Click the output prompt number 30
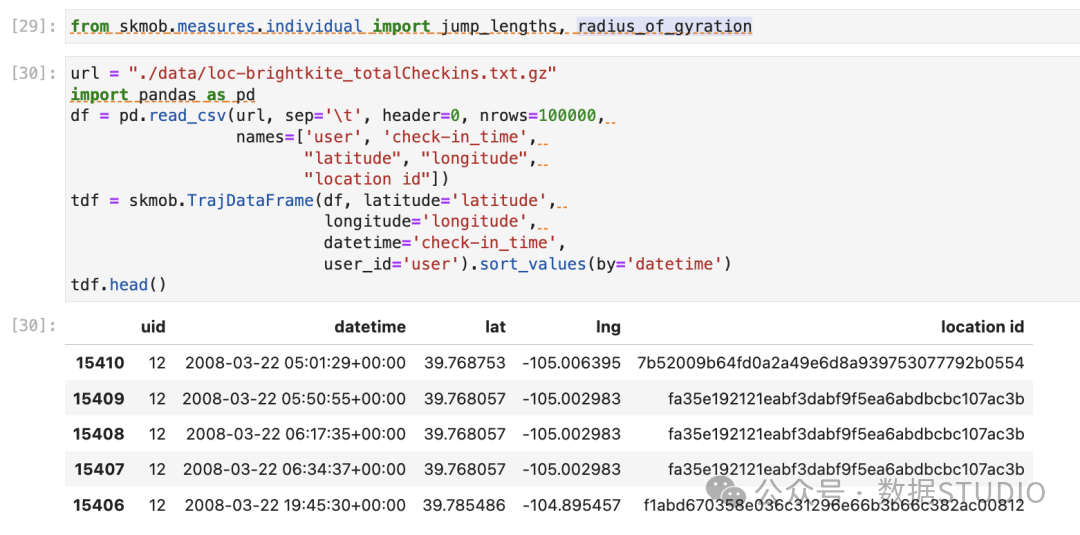This screenshot has height=535, width=1080. coord(34,326)
